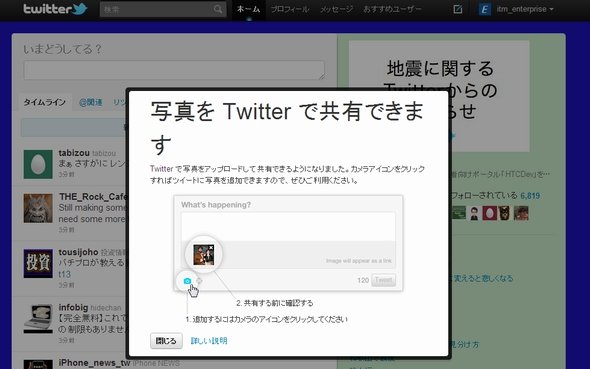This screenshot has height=369, width=590.
Task: Open the ホーム tab in the top navigation
Action: click(x=248, y=9)
